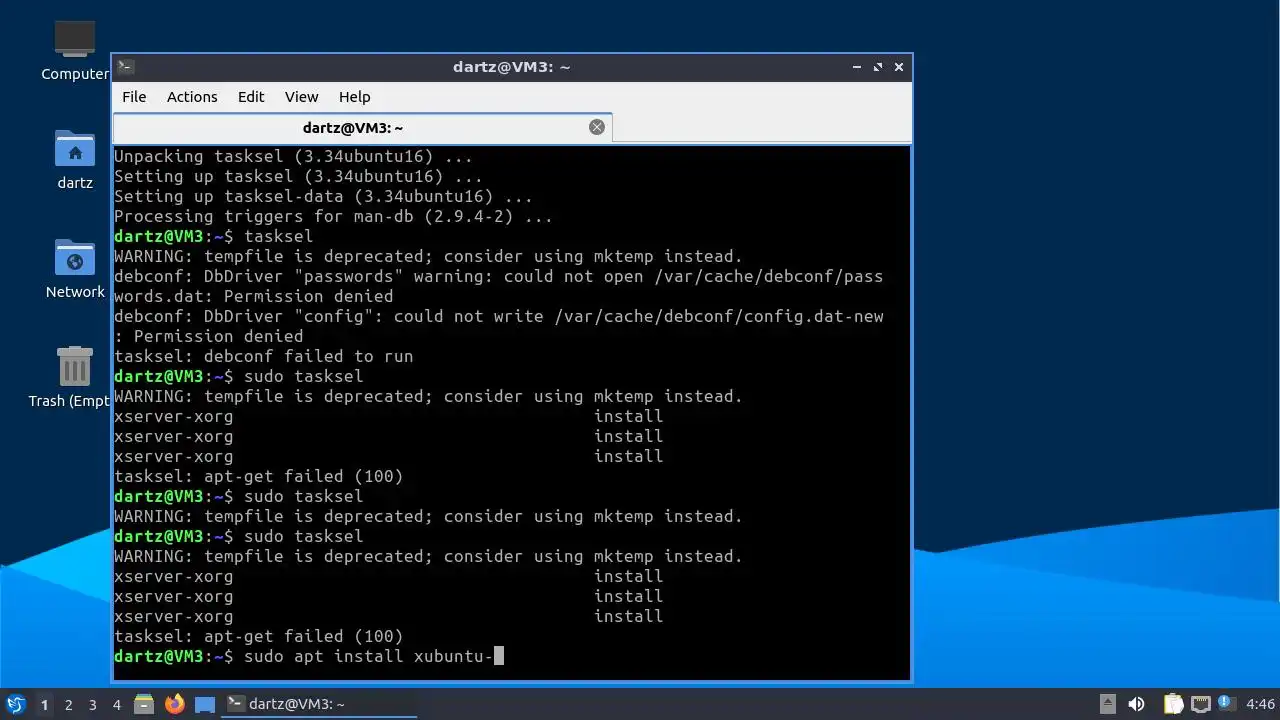This screenshot has height=720, width=1280.
Task: Select the dartz@VM3: ~ terminal tab
Action: tap(362, 128)
